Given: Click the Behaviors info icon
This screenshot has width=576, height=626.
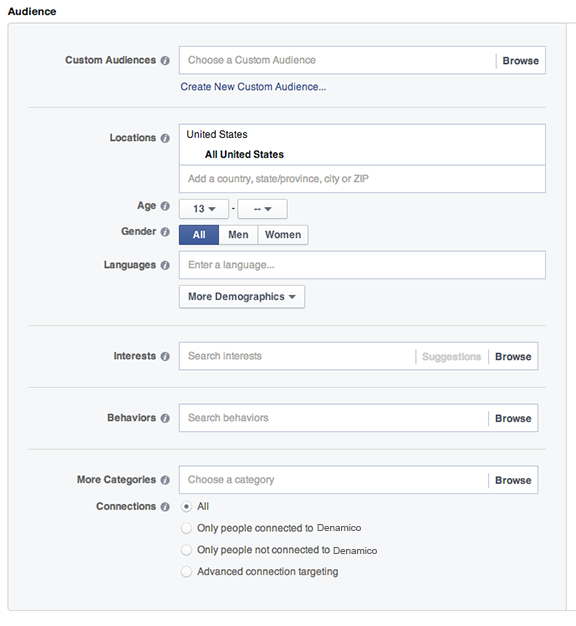Looking at the screenshot, I should point(165,418).
